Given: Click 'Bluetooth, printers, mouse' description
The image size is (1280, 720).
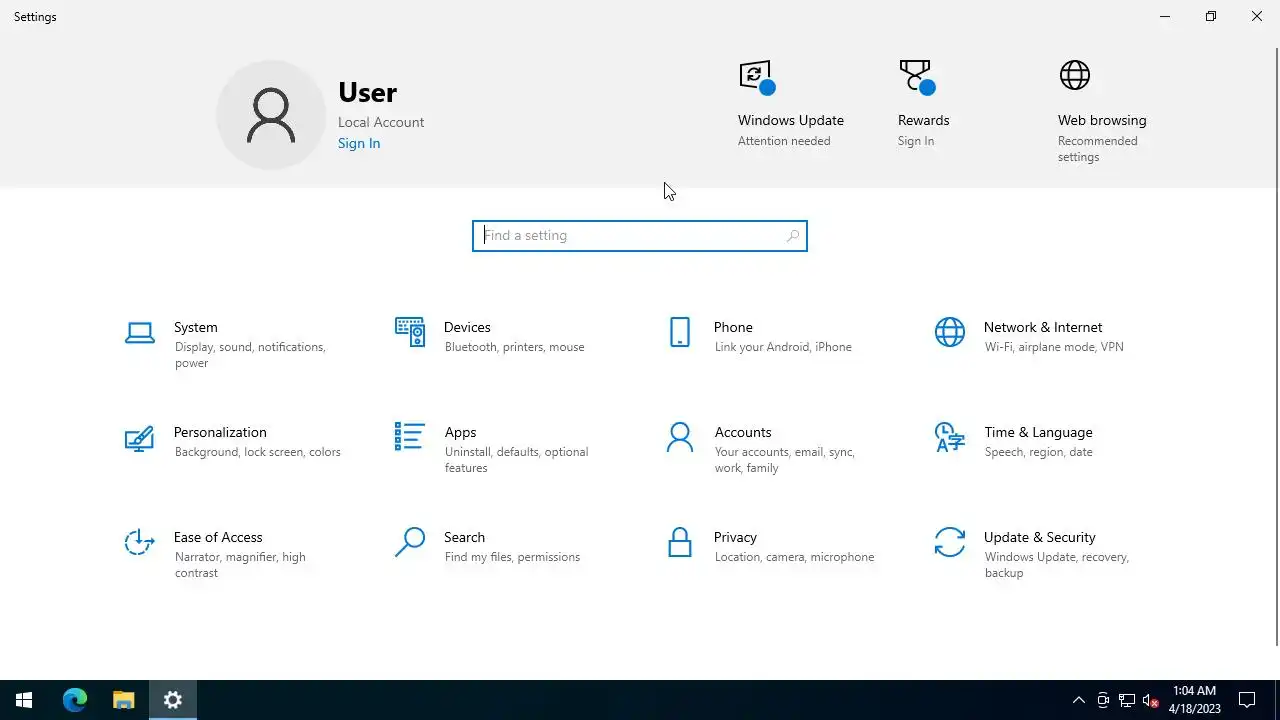Looking at the screenshot, I should pos(515,347).
